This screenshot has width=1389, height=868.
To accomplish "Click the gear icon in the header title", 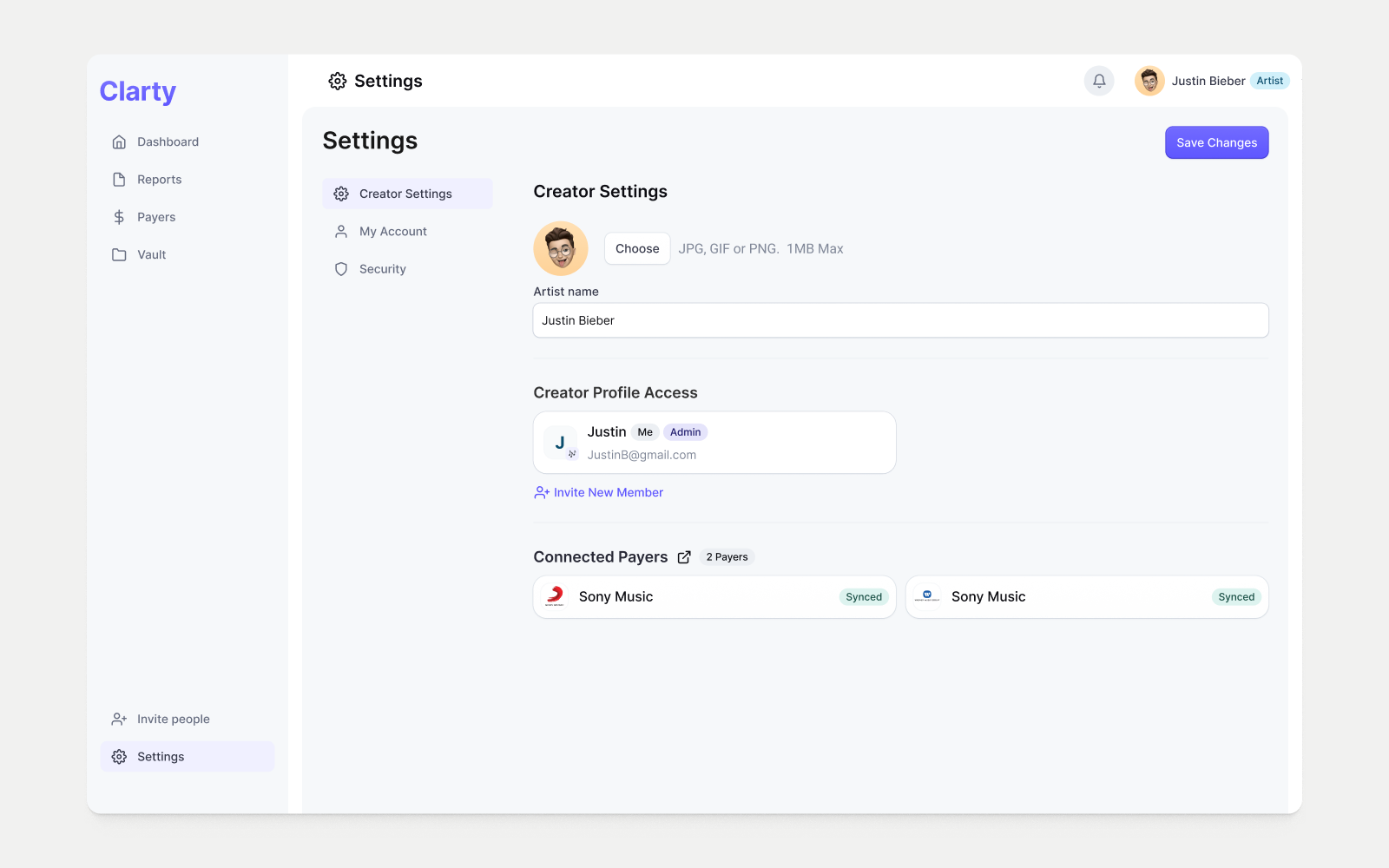I will coord(338,81).
